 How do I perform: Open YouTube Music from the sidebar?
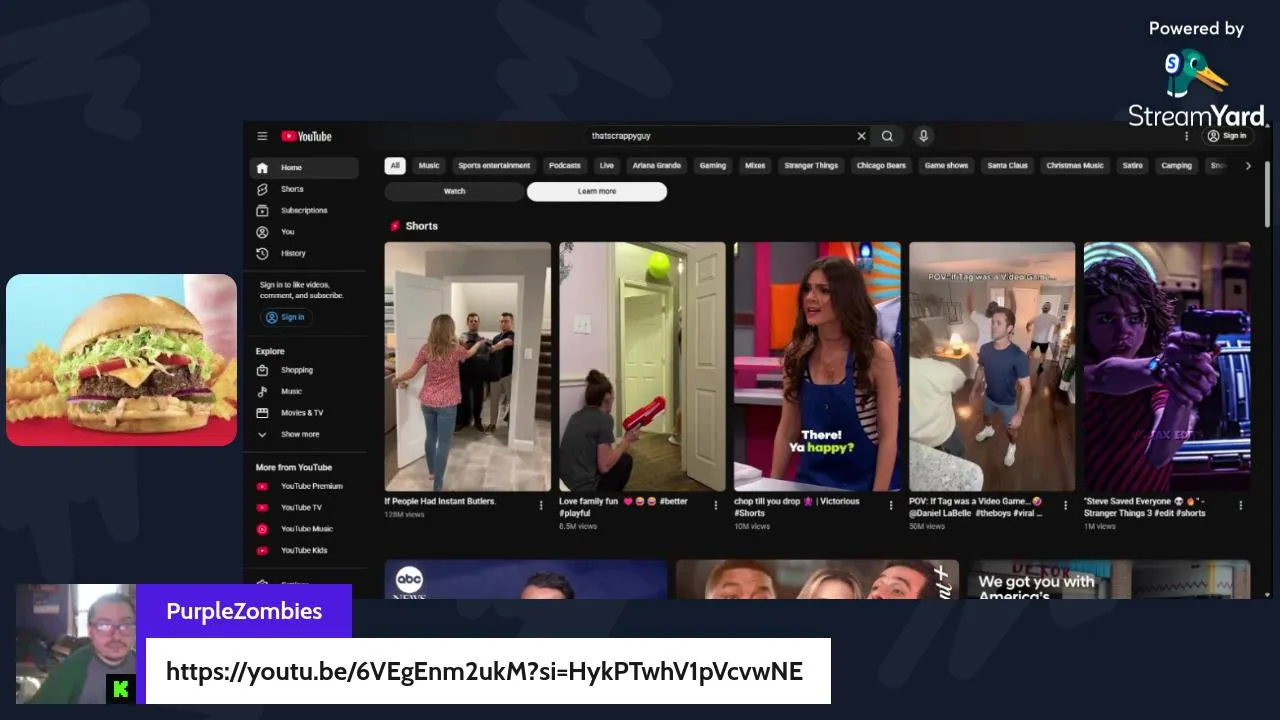click(x=304, y=529)
